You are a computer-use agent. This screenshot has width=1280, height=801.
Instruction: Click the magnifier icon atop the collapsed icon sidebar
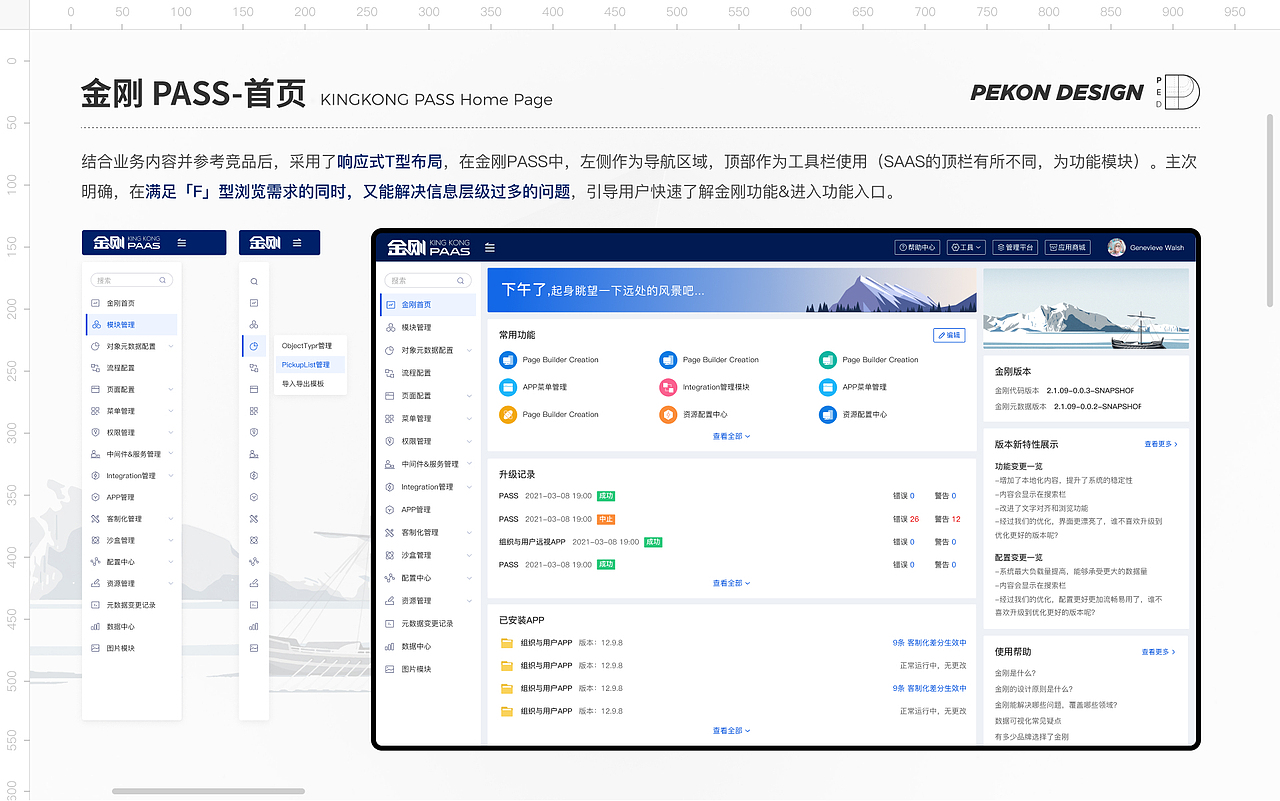pos(254,282)
